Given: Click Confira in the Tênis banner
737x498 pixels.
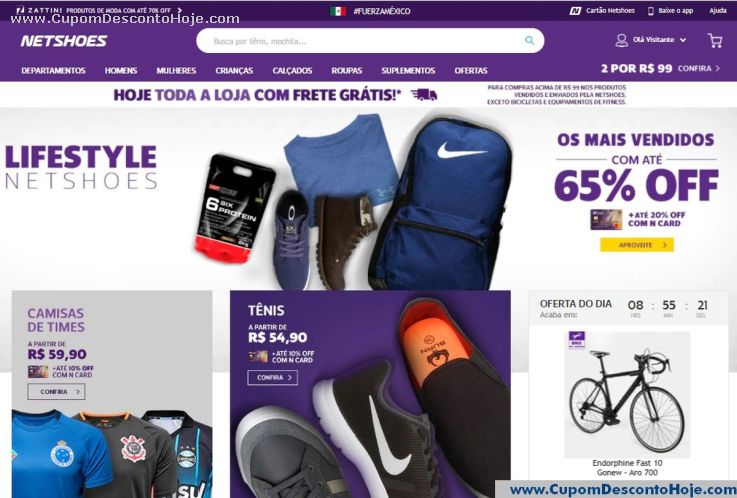Looking at the screenshot, I should point(273,377).
